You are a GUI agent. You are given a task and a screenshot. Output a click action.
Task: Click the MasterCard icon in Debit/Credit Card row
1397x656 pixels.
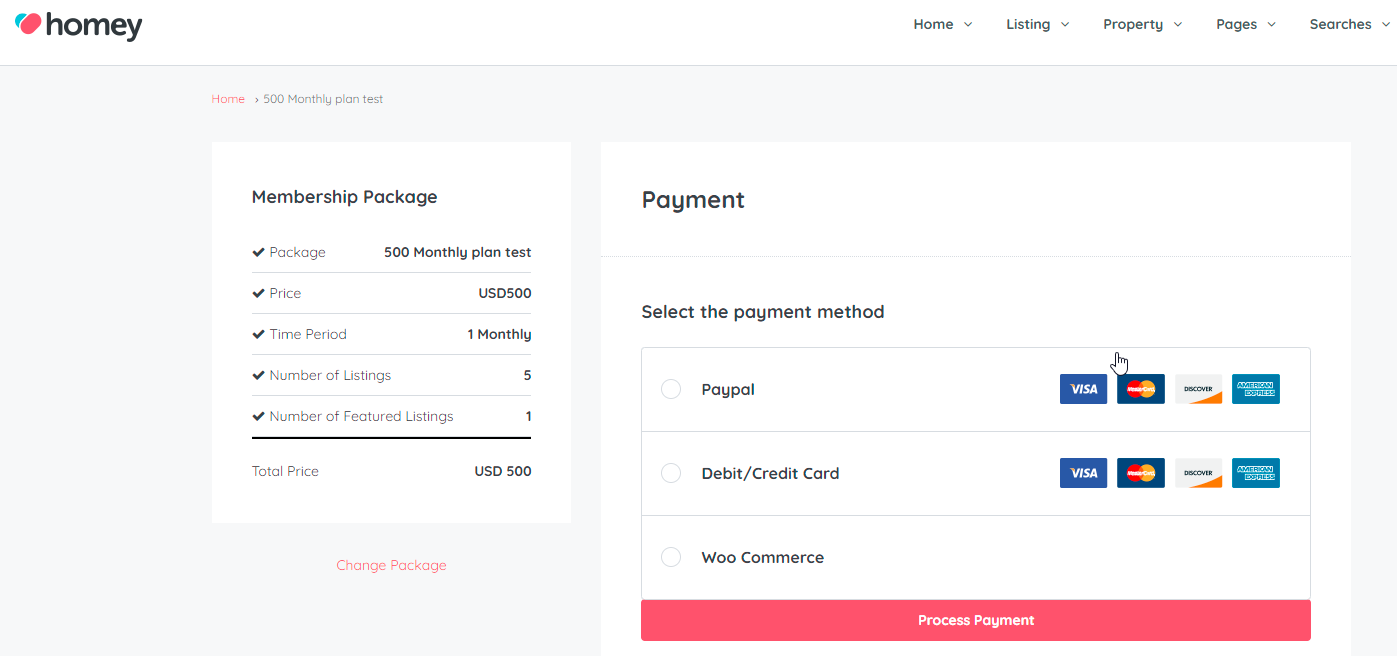(1141, 473)
